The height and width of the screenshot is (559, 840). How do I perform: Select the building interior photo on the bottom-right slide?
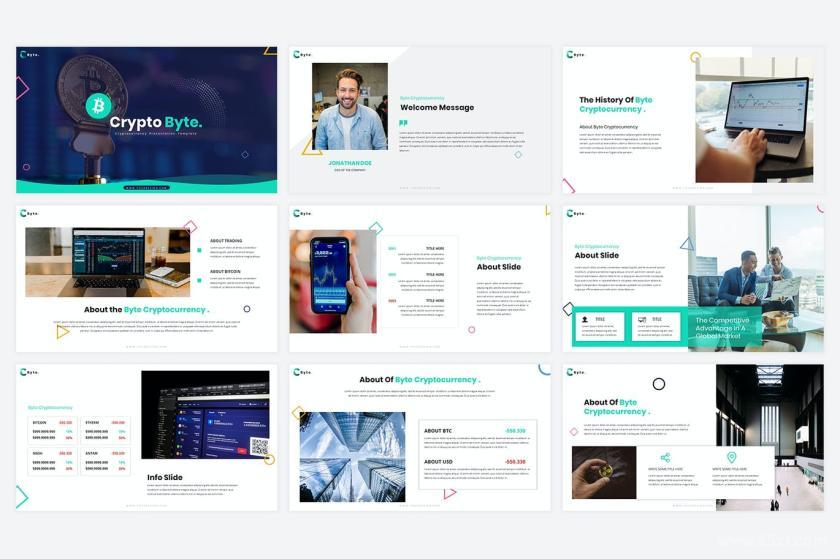pos(770,437)
